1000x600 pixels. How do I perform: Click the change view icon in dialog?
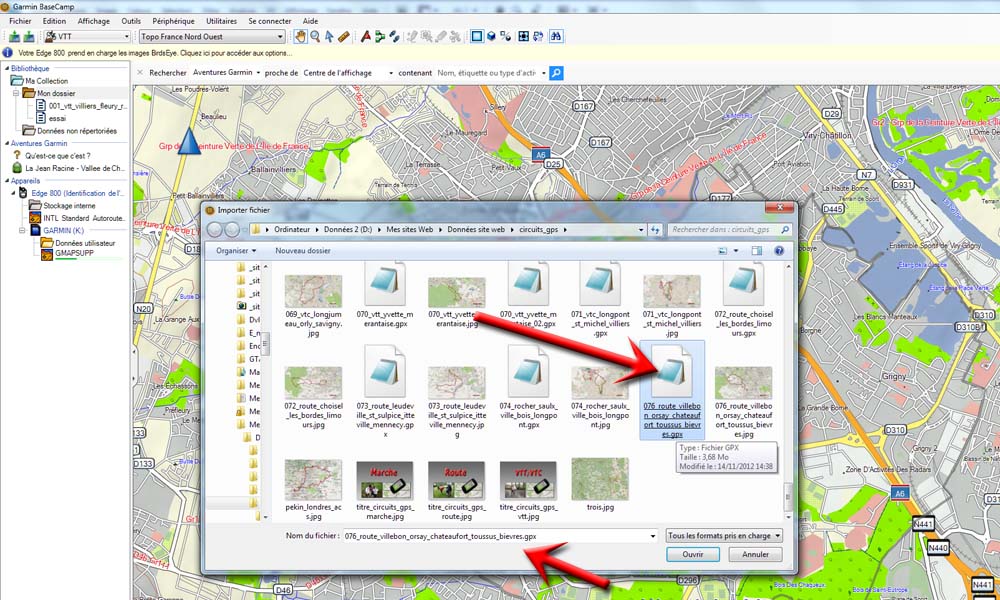click(x=723, y=251)
